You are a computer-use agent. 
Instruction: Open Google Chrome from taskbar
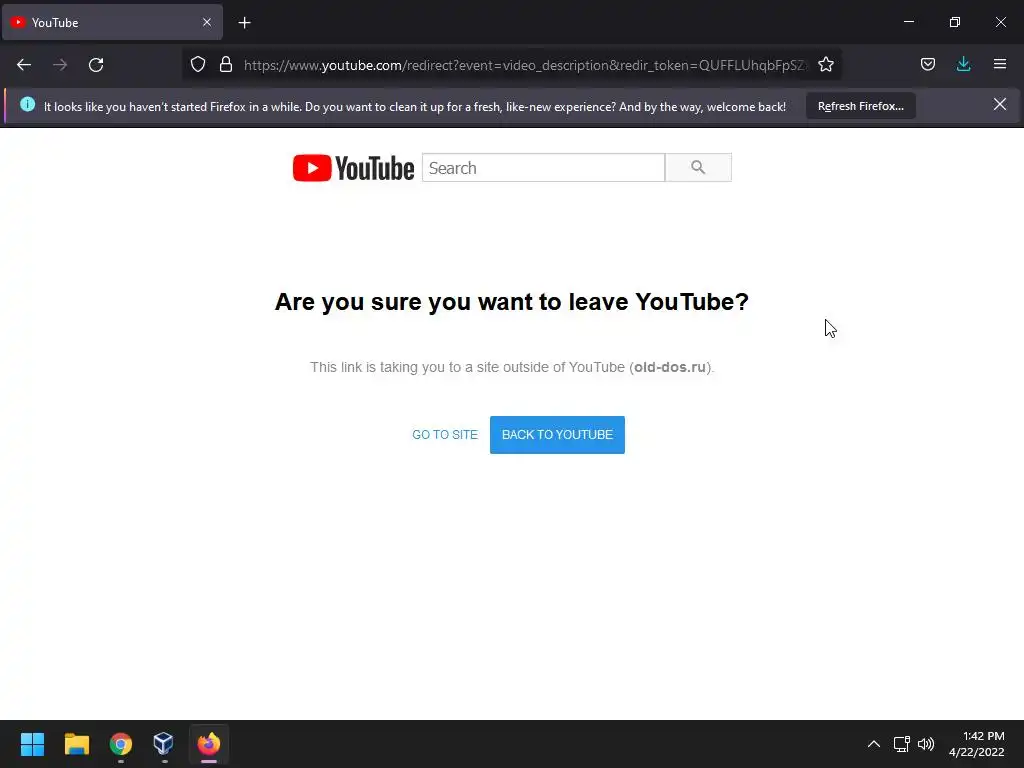coord(121,744)
